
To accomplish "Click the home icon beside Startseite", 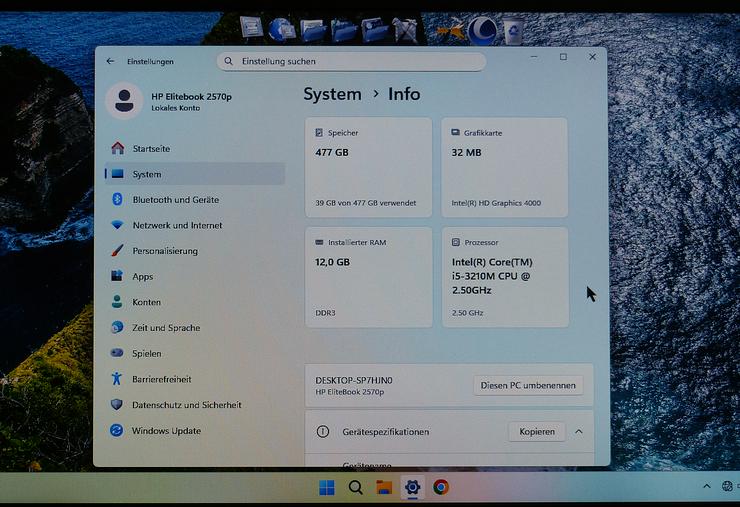I will [x=118, y=148].
